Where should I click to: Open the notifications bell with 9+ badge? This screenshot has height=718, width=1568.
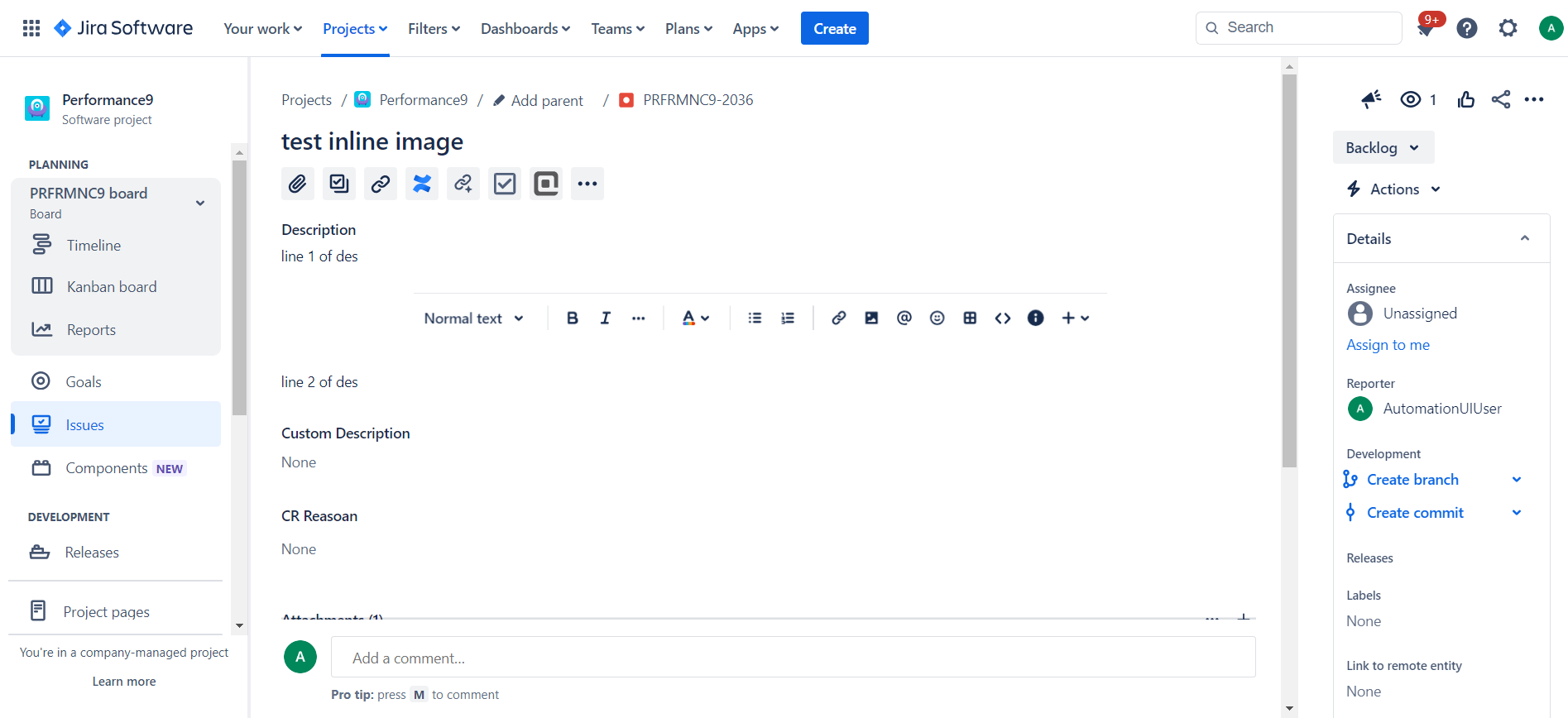pos(1426,28)
